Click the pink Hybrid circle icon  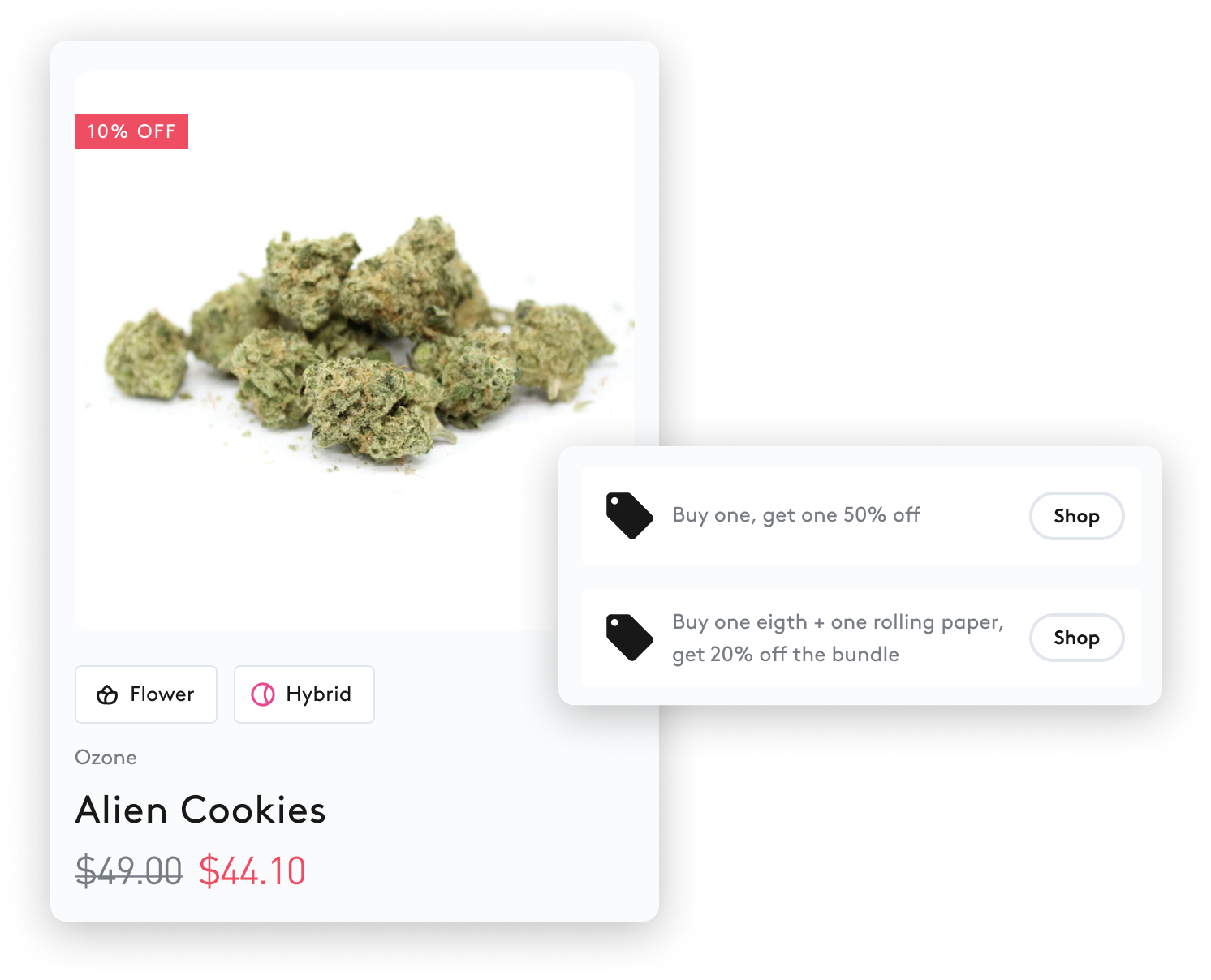(263, 694)
